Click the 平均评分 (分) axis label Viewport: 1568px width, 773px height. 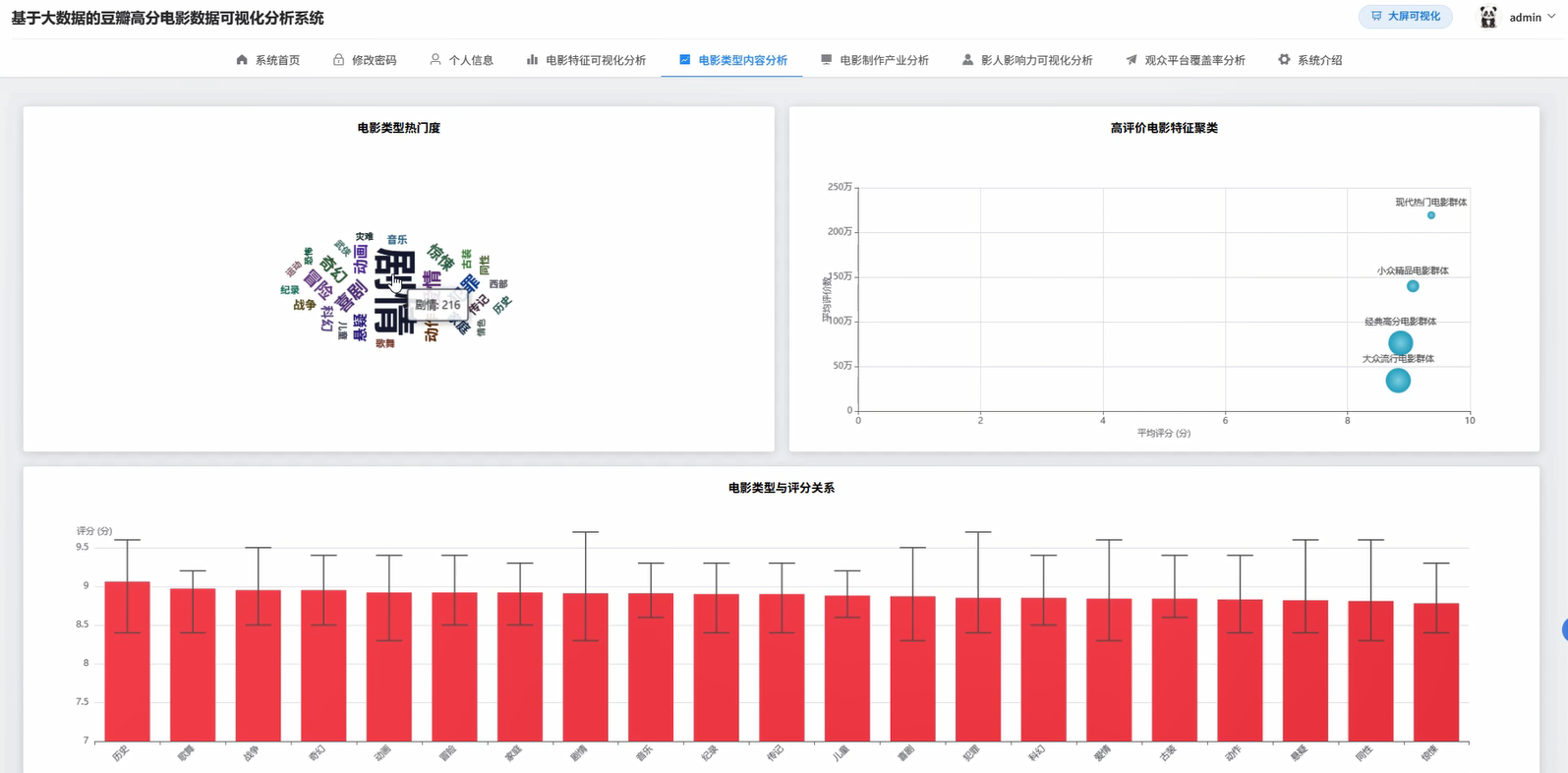(x=1164, y=433)
